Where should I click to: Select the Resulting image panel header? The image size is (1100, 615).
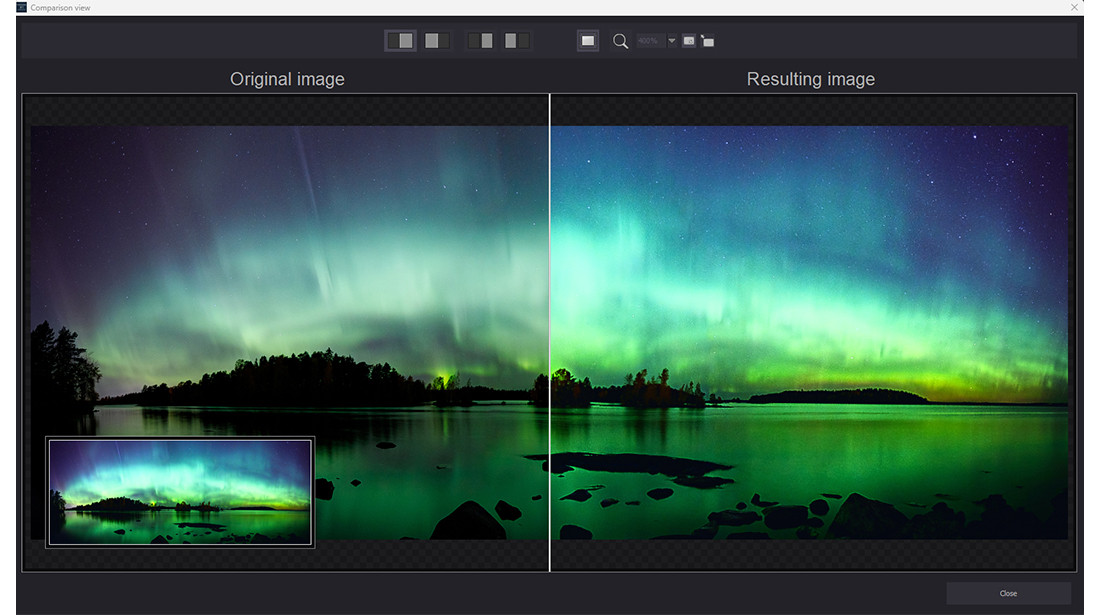pos(810,78)
